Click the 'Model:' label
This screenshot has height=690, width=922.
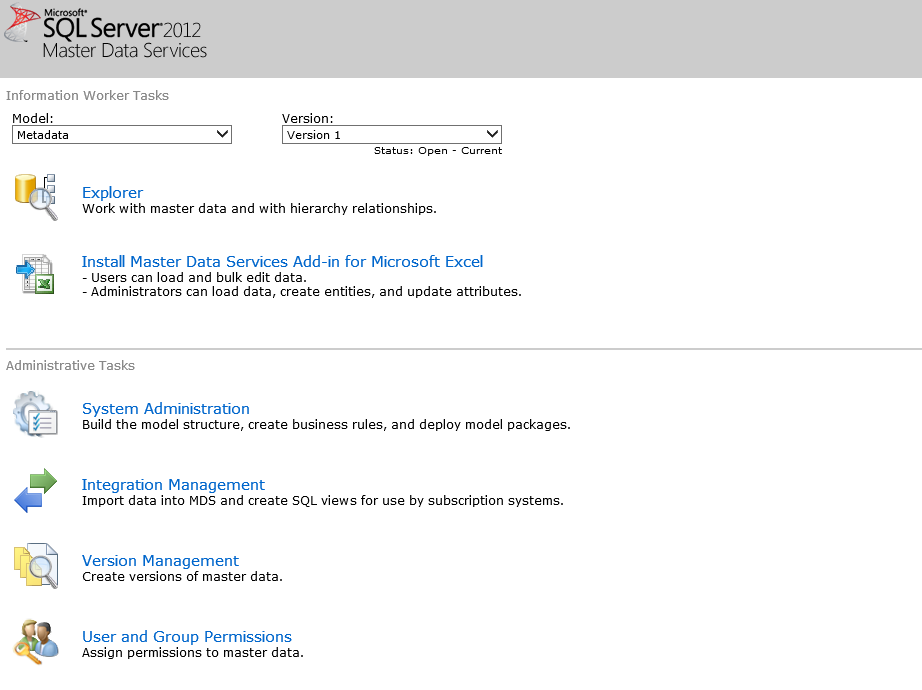click(33, 118)
